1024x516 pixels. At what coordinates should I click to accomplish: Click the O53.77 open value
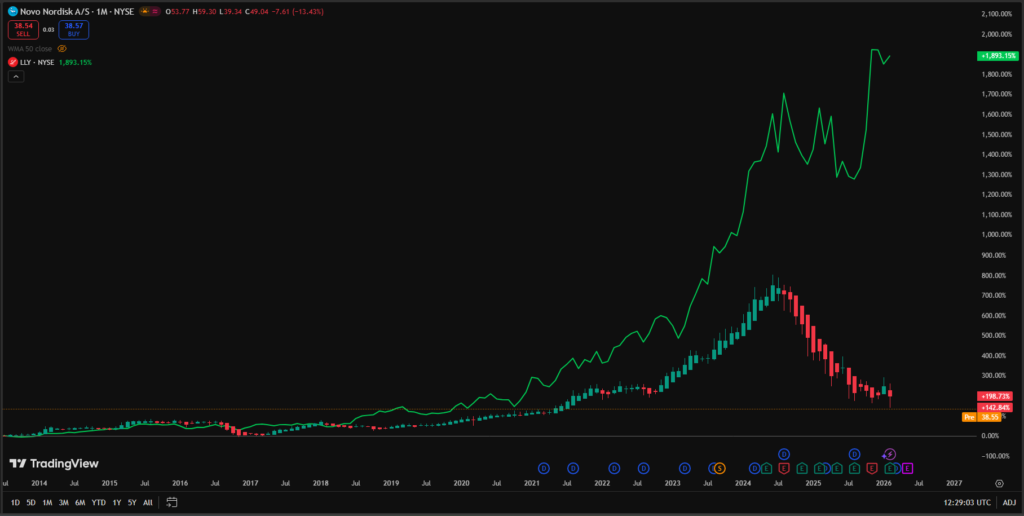(x=178, y=12)
